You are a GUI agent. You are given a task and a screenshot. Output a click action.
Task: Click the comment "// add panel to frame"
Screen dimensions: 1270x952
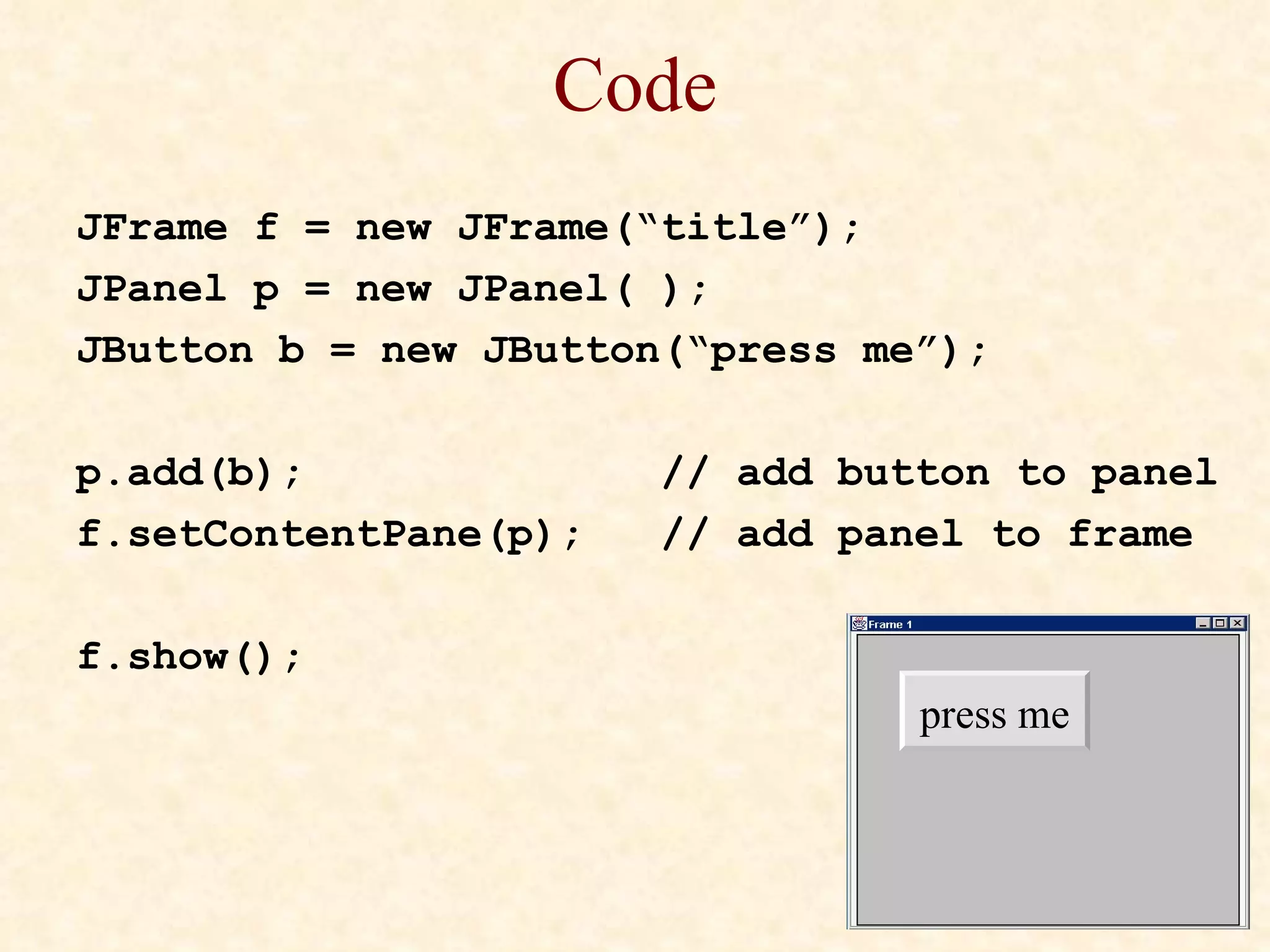pyautogui.click(x=927, y=535)
